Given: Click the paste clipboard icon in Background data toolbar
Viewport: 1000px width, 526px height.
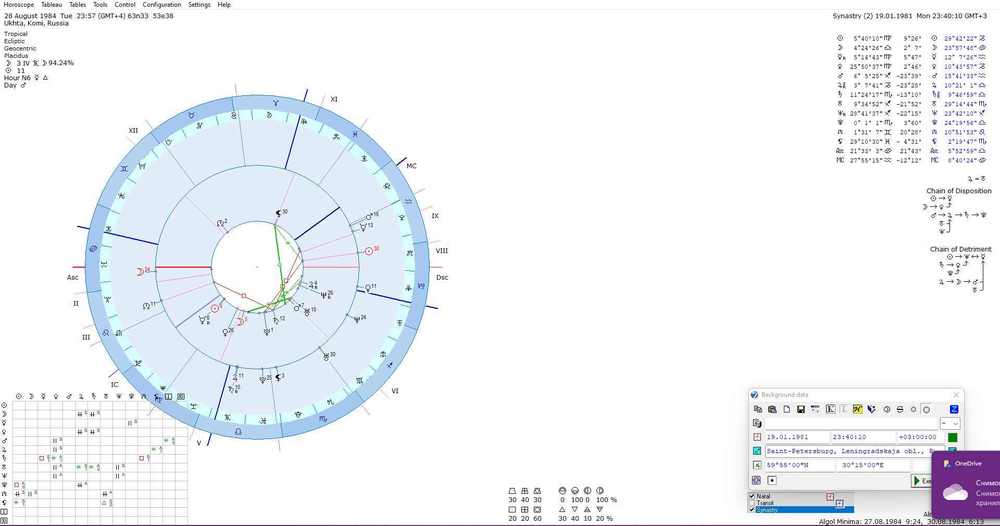Looking at the screenshot, I should (x=772, y=409).
